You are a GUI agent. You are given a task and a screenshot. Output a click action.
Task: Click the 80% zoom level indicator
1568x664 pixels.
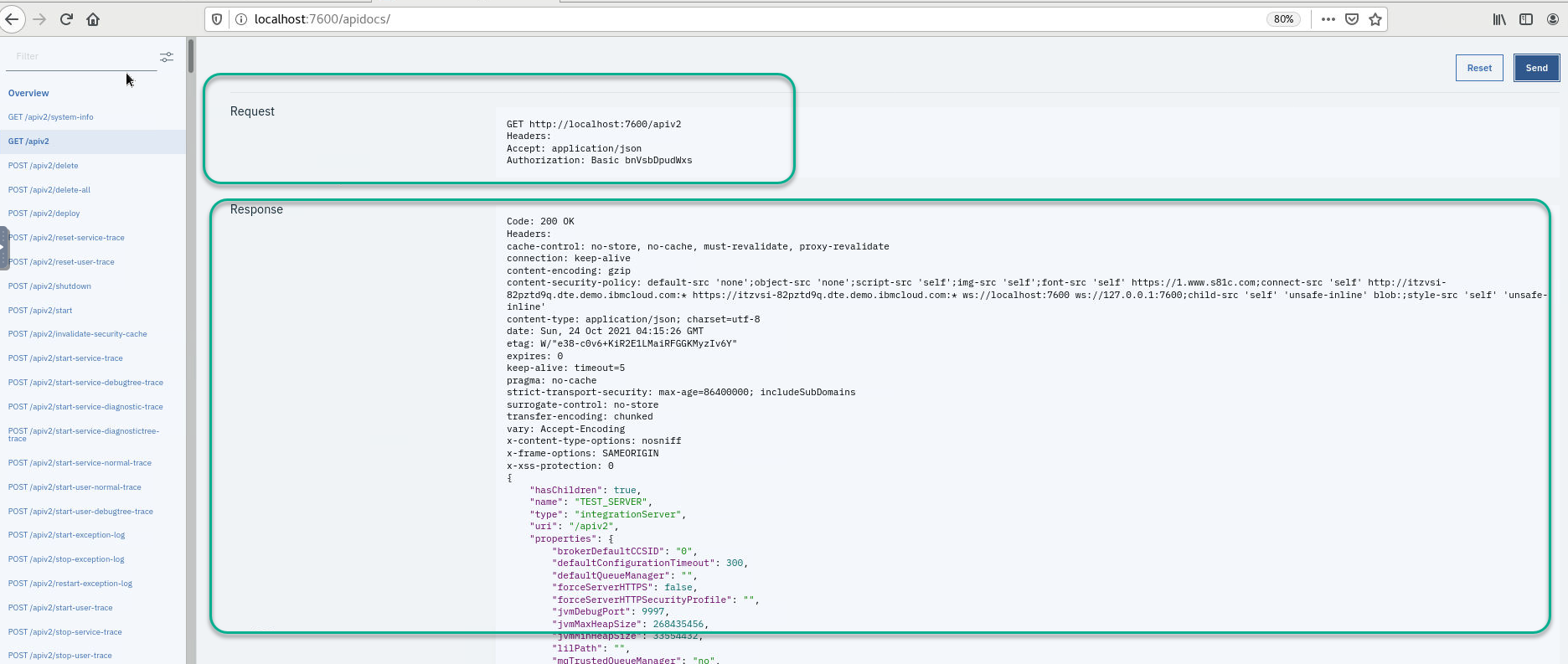coord(1283,19)
